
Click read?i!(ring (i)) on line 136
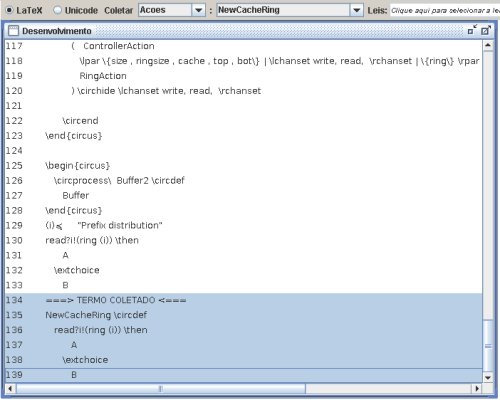click(101, 330)
